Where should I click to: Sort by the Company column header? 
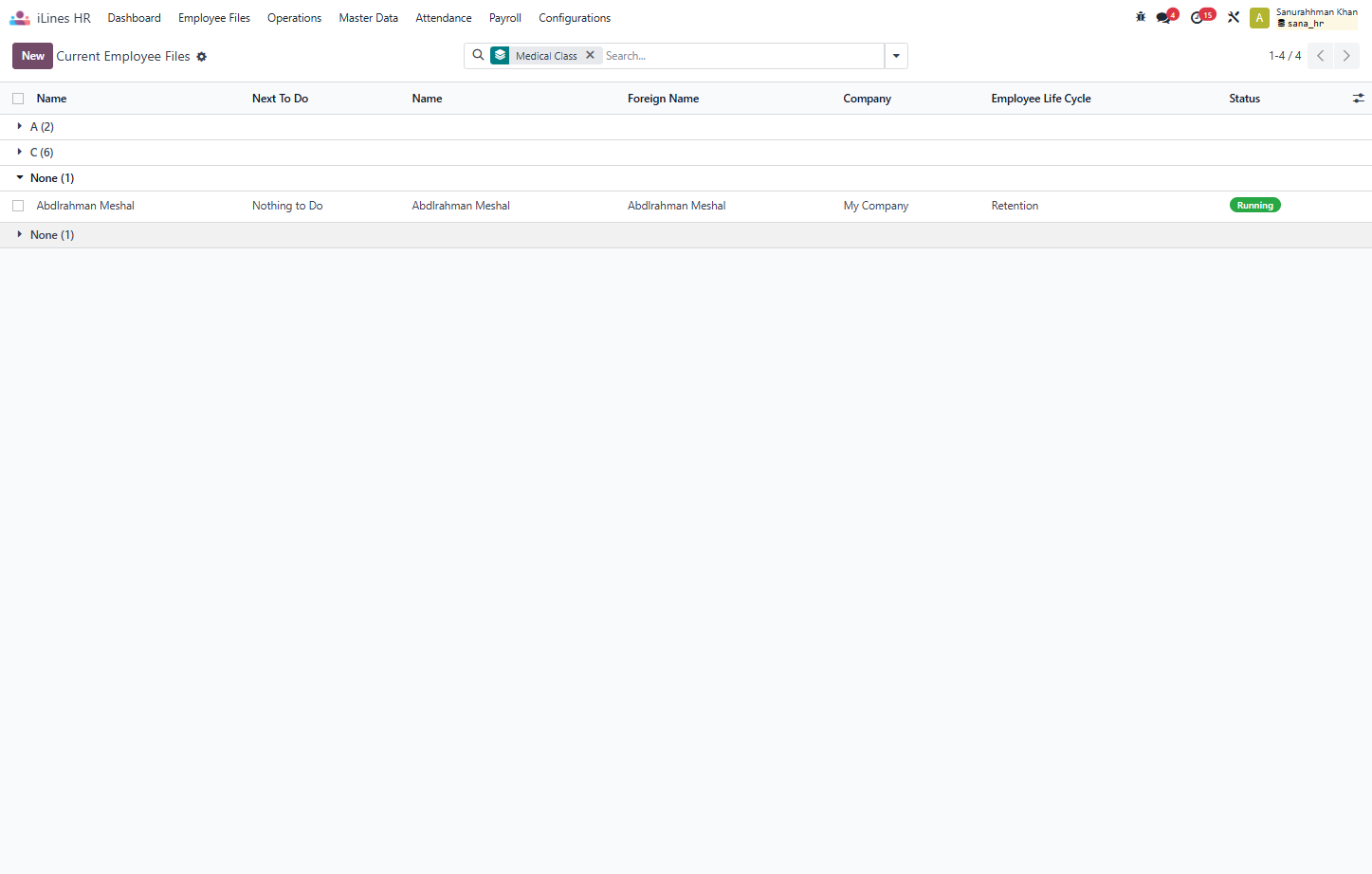[867, 99]
